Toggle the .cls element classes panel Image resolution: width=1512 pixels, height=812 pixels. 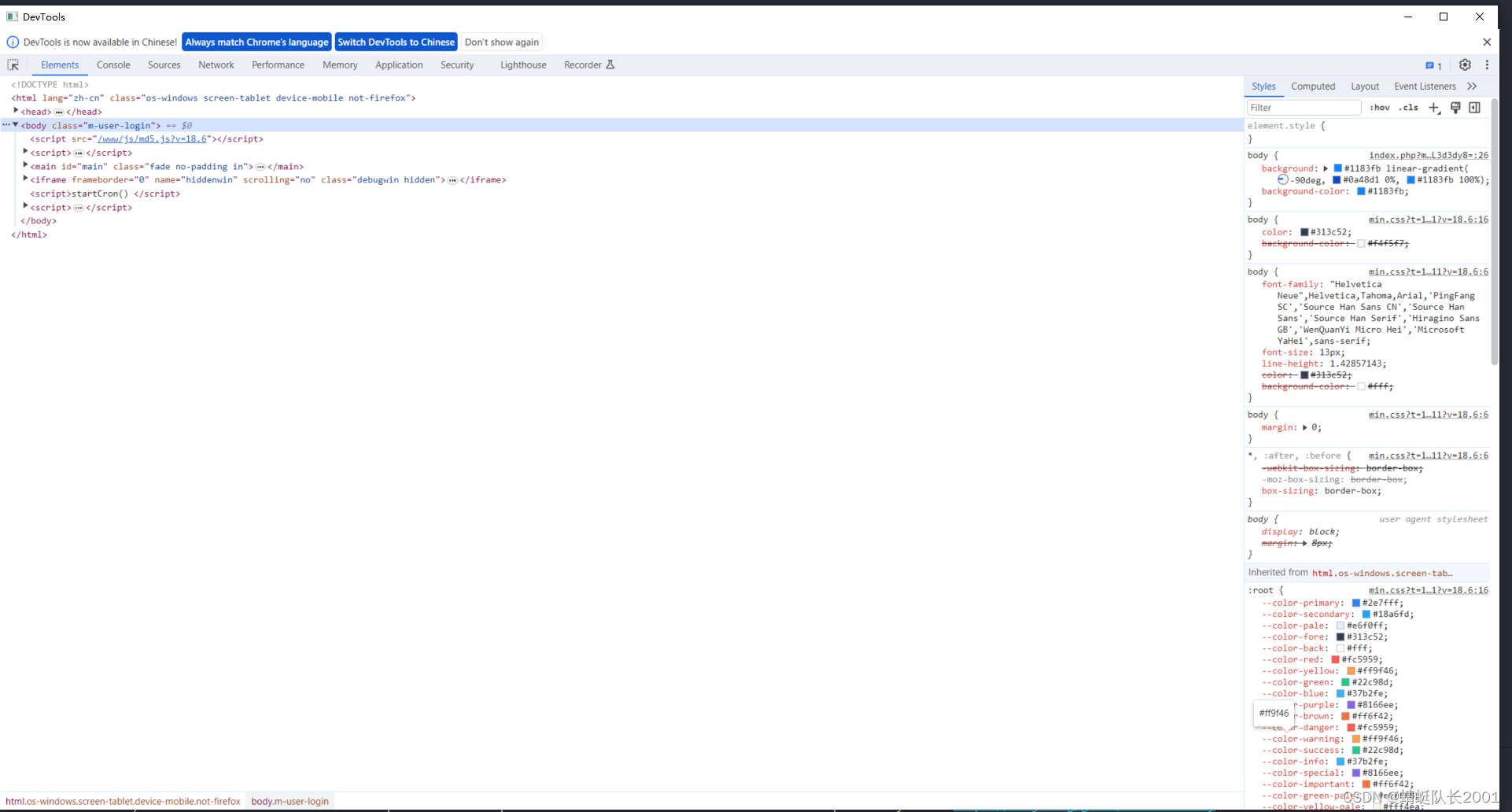click(1409, 108)
